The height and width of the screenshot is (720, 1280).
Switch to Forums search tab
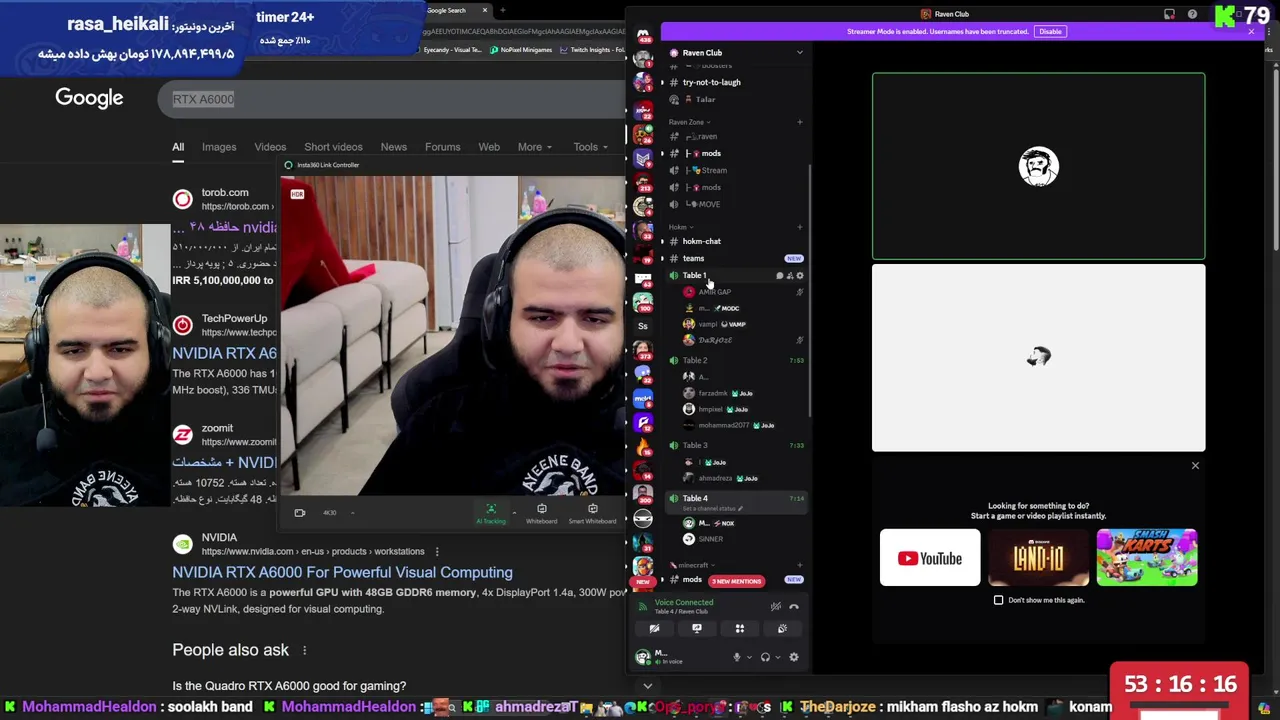click(x=442, y=147)
